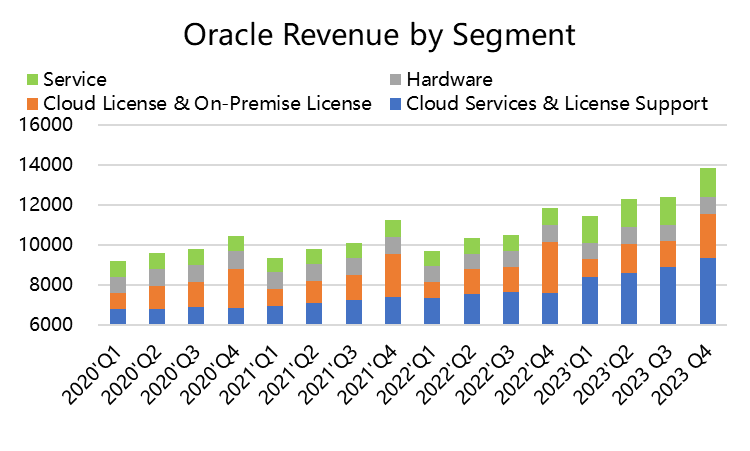Select the green segment of the 2023'Q1 bar
750x451 pixels.
point(590,230)
